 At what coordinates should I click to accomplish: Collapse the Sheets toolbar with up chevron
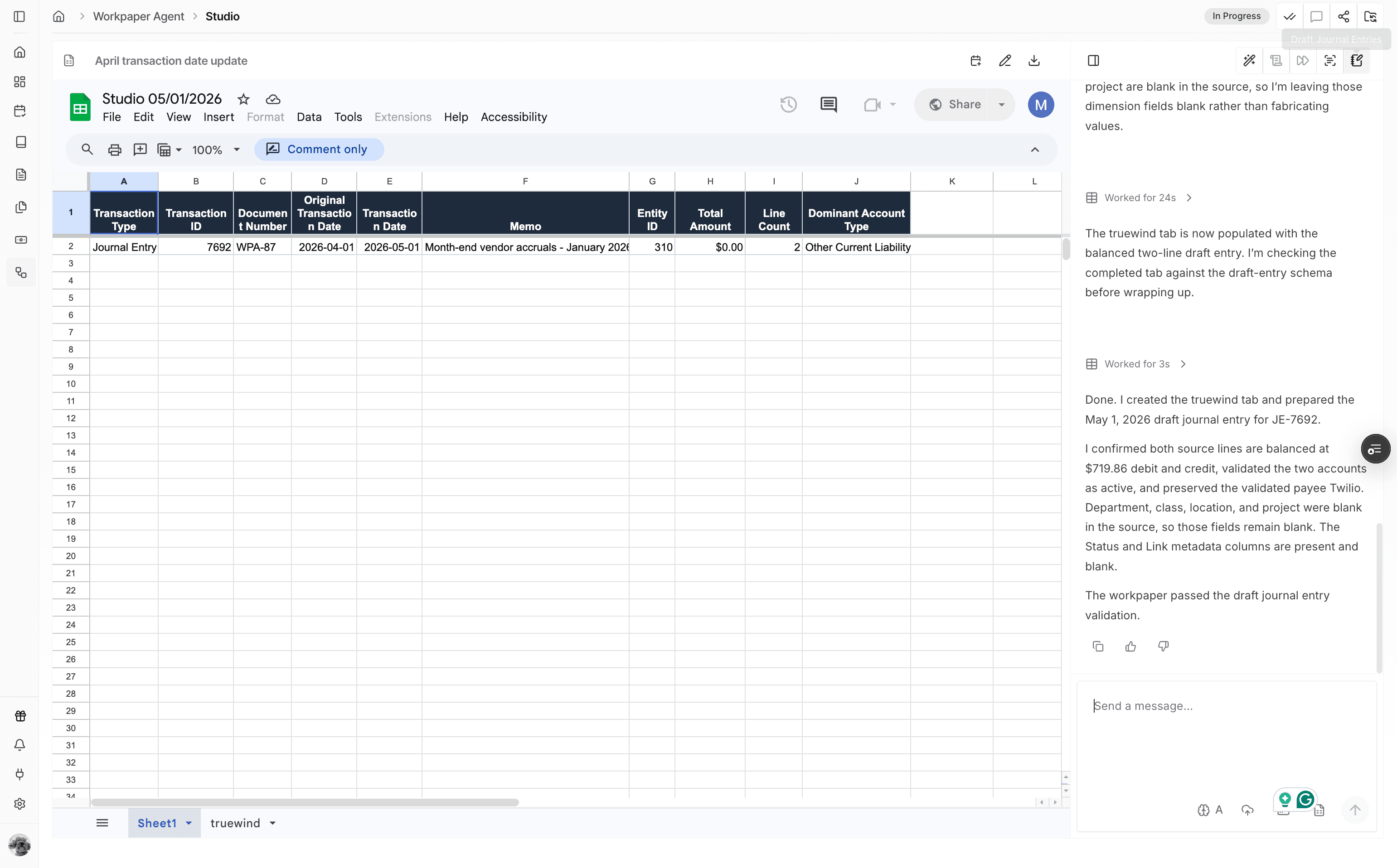pyautogui.click(x=1034, y=150)
